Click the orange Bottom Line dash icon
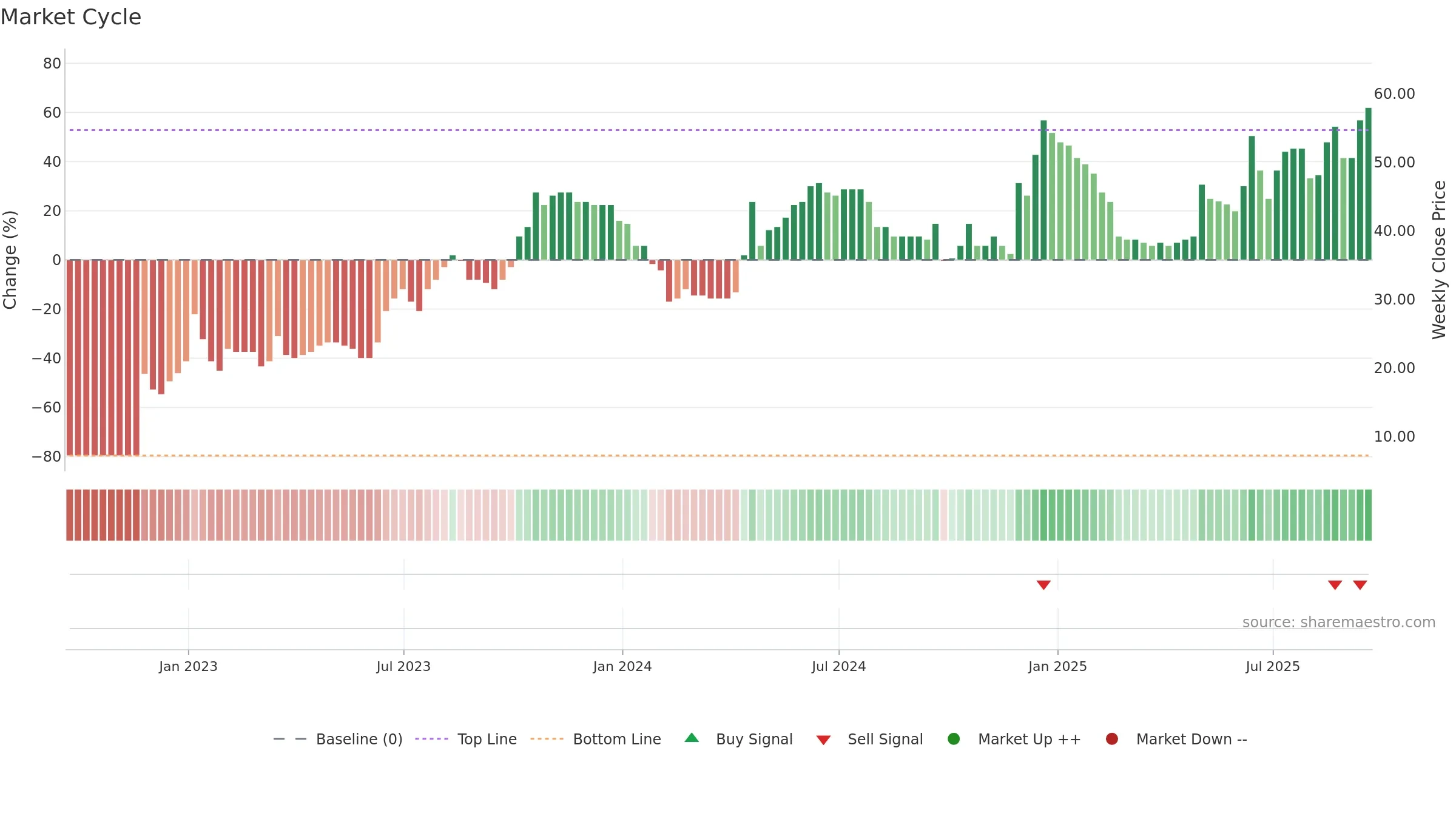The image size is (1456, 819). 547,739
